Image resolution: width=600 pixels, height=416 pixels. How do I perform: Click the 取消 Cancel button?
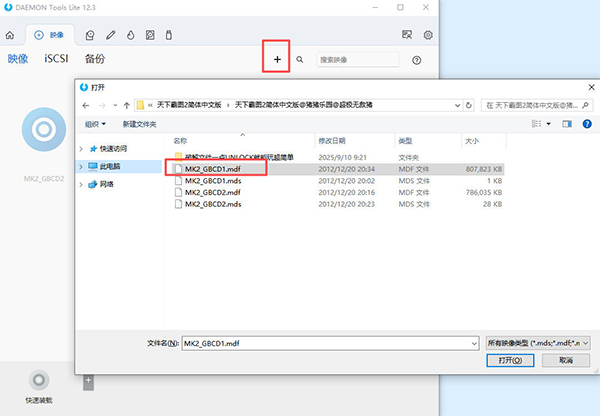[567, 360]
